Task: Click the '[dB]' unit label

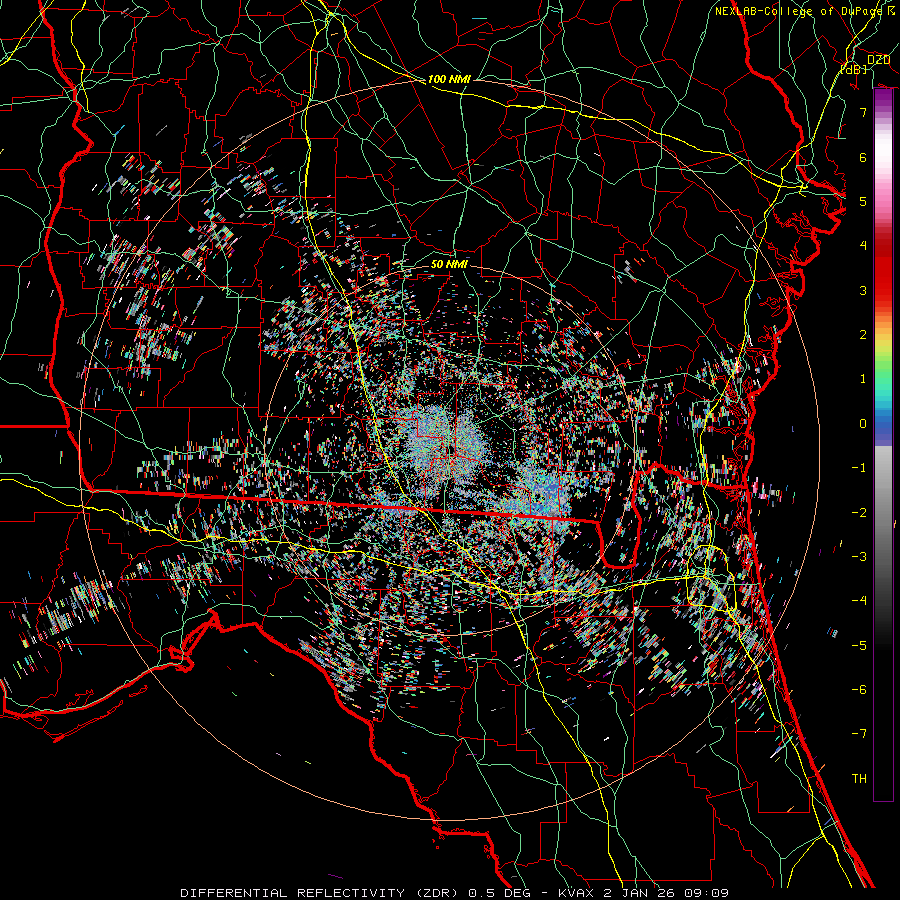Action: pos(852,69)
